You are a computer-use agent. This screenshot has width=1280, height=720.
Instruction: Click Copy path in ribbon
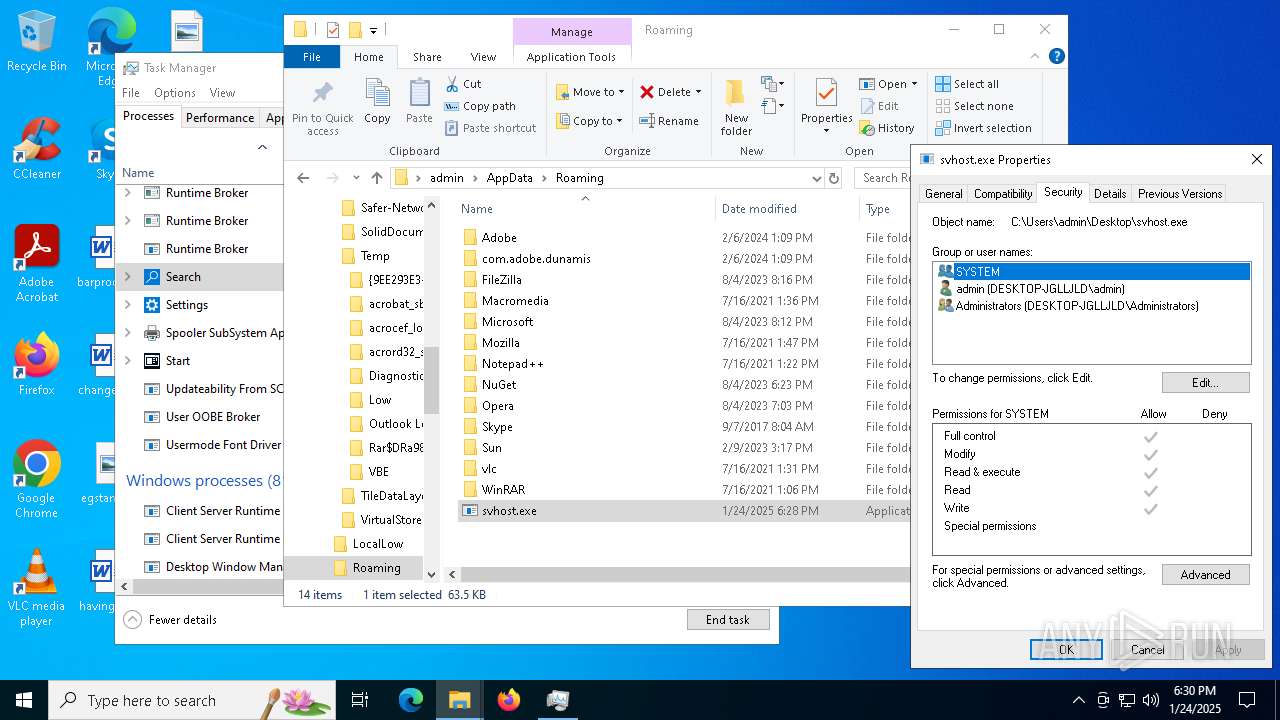[x=481, y=106]
